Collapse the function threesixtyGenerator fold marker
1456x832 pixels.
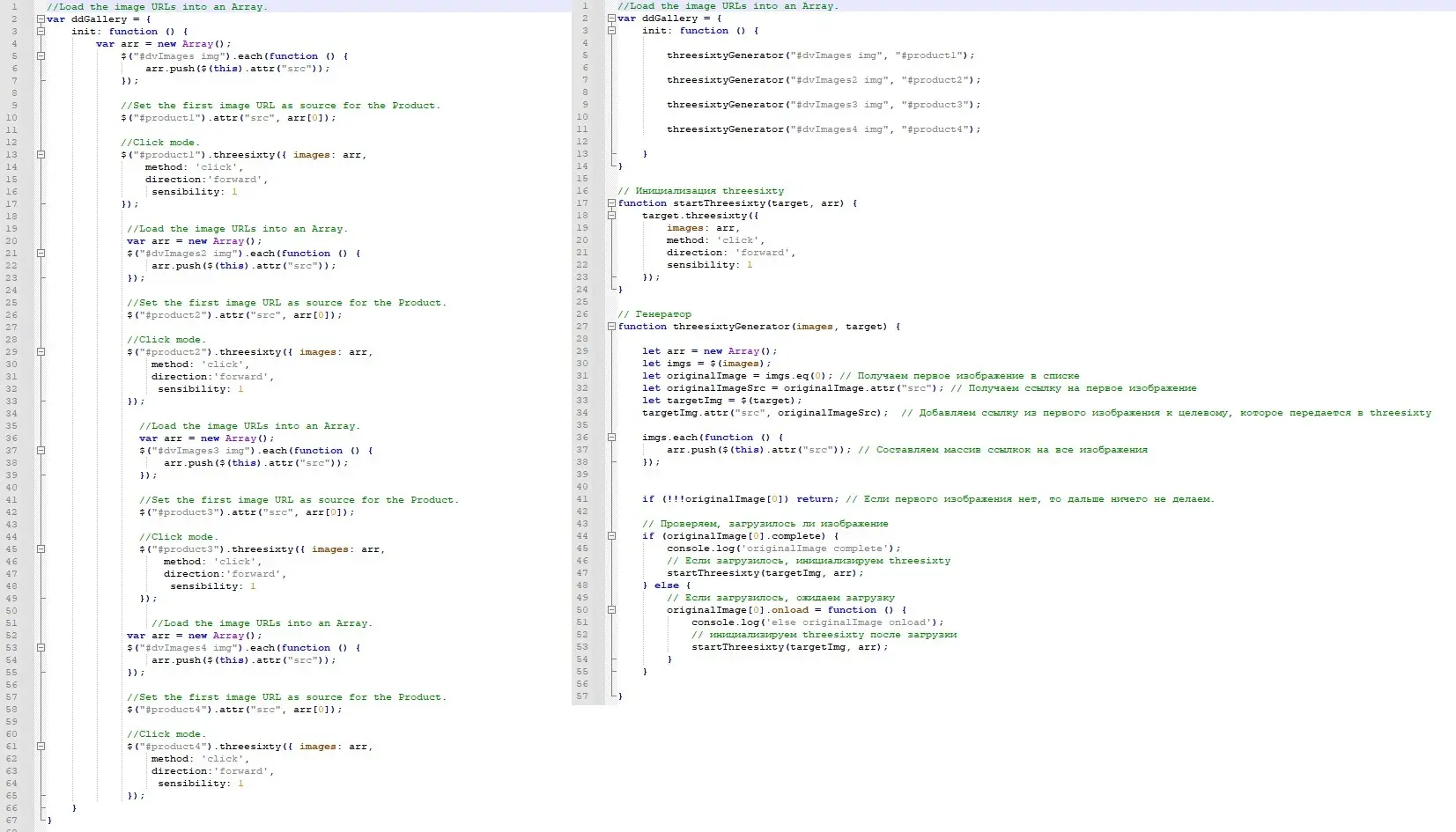point(611,327)
